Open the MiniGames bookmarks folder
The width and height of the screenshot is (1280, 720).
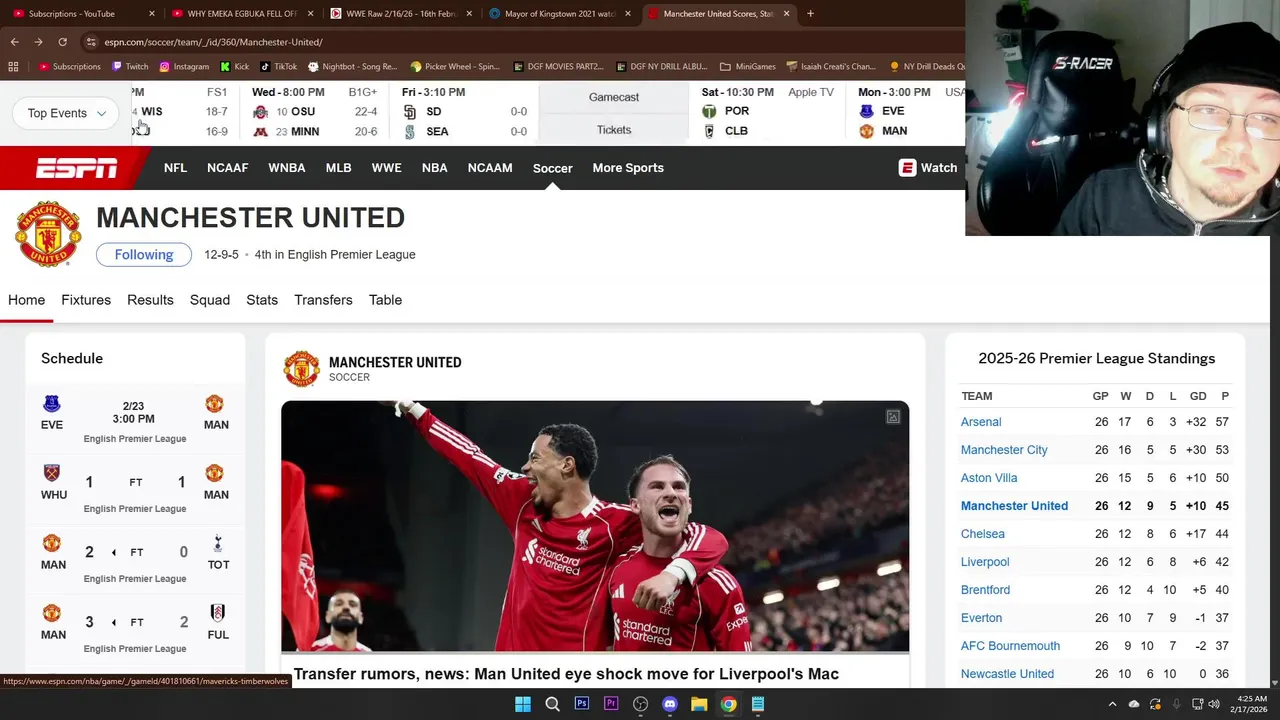747,67
